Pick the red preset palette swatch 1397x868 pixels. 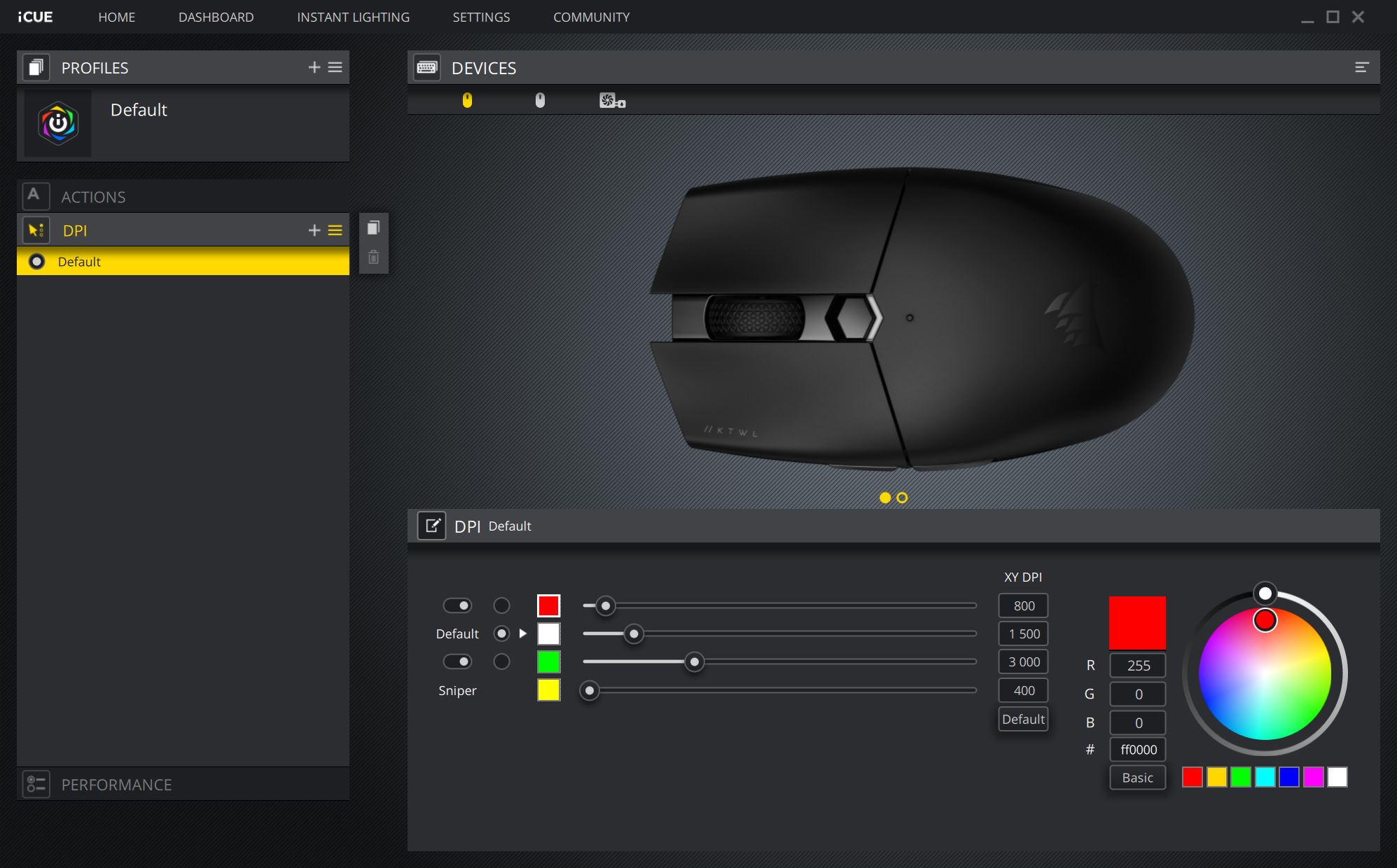pyautogui.click(x=1193, y=777)
